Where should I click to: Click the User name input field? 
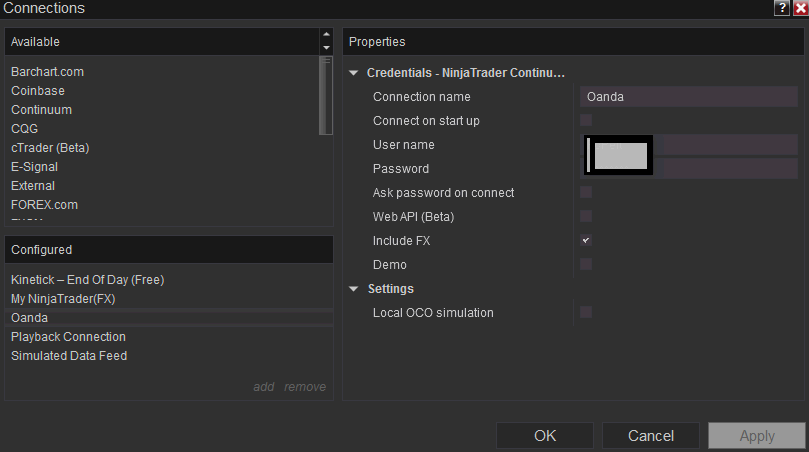(689, 144)
